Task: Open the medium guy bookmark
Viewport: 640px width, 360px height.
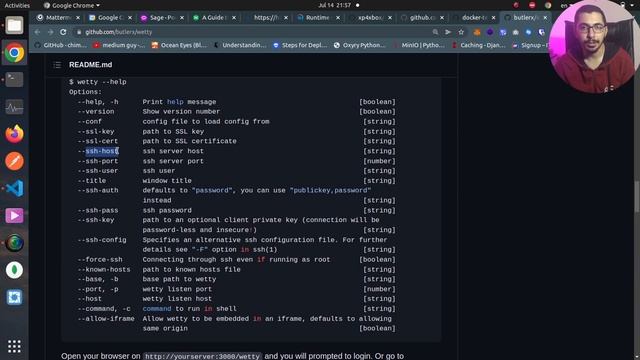Action: pyautogui.click(x=119, y=45)
